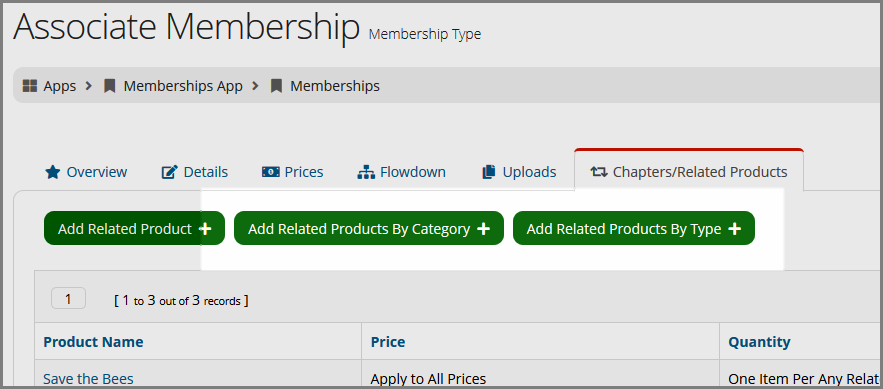Open the Overview tab
This screenshot has width=883, height=389.
point(86,172)
